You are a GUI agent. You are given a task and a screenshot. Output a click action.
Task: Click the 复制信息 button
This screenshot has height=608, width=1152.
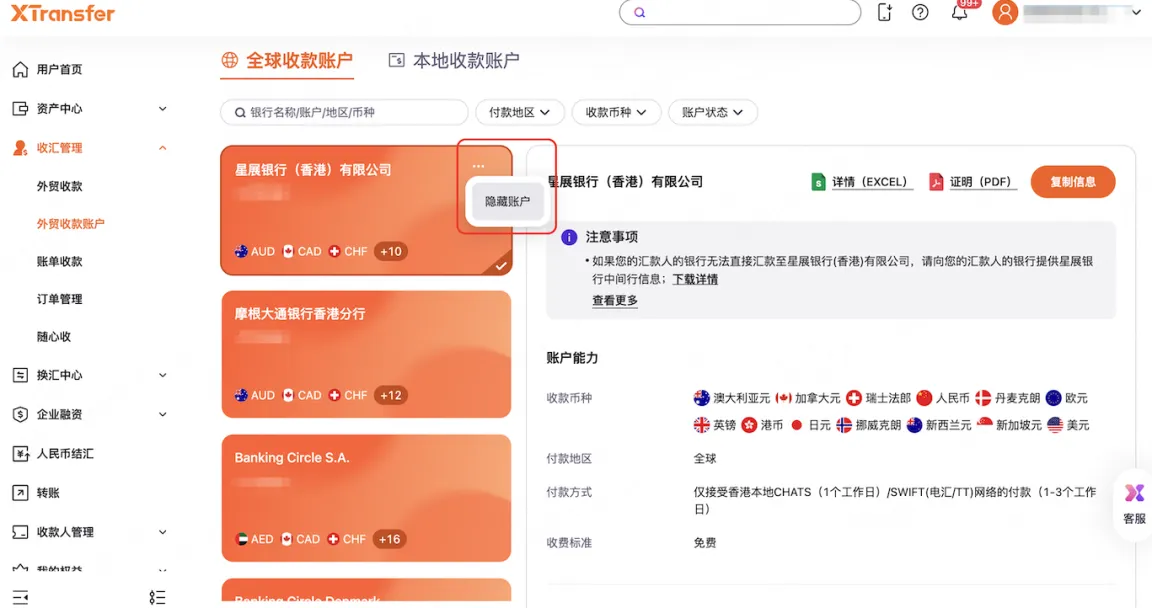click(1072, 182)
